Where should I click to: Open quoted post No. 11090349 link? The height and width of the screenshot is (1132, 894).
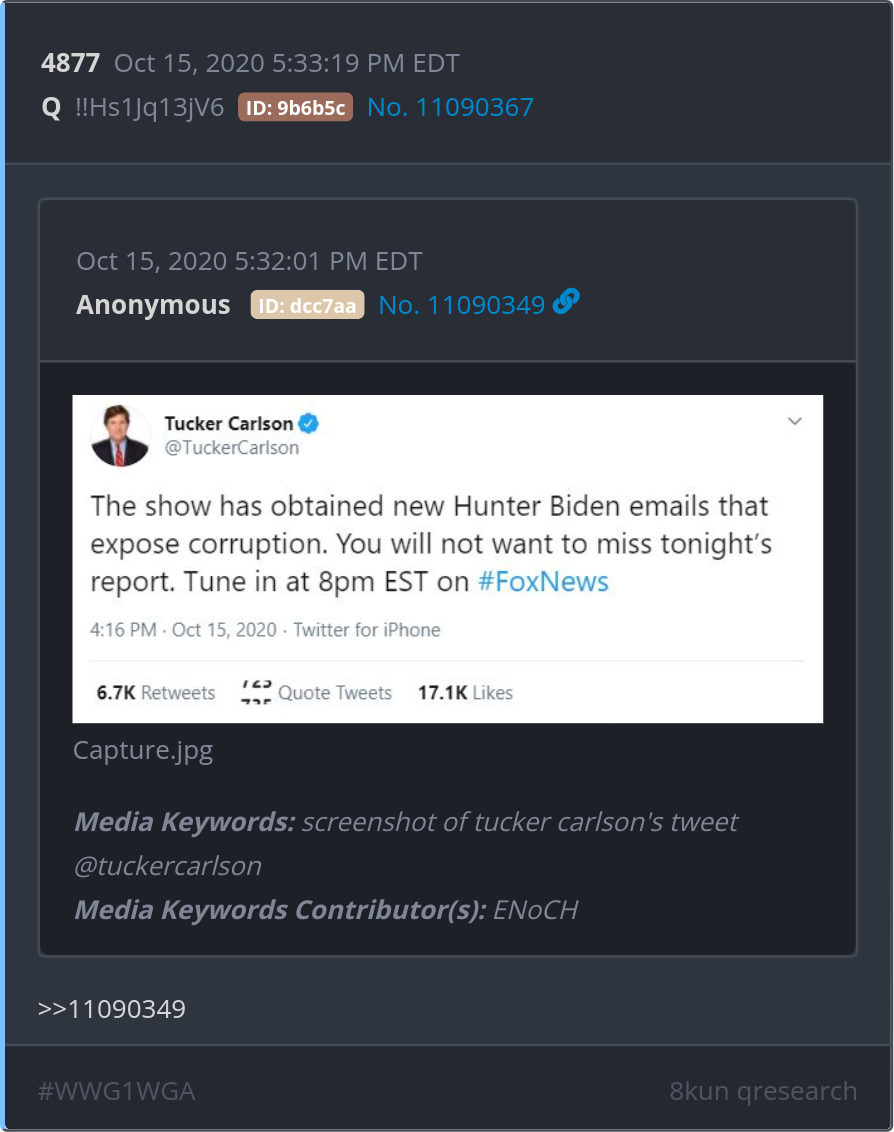point(461,306)
